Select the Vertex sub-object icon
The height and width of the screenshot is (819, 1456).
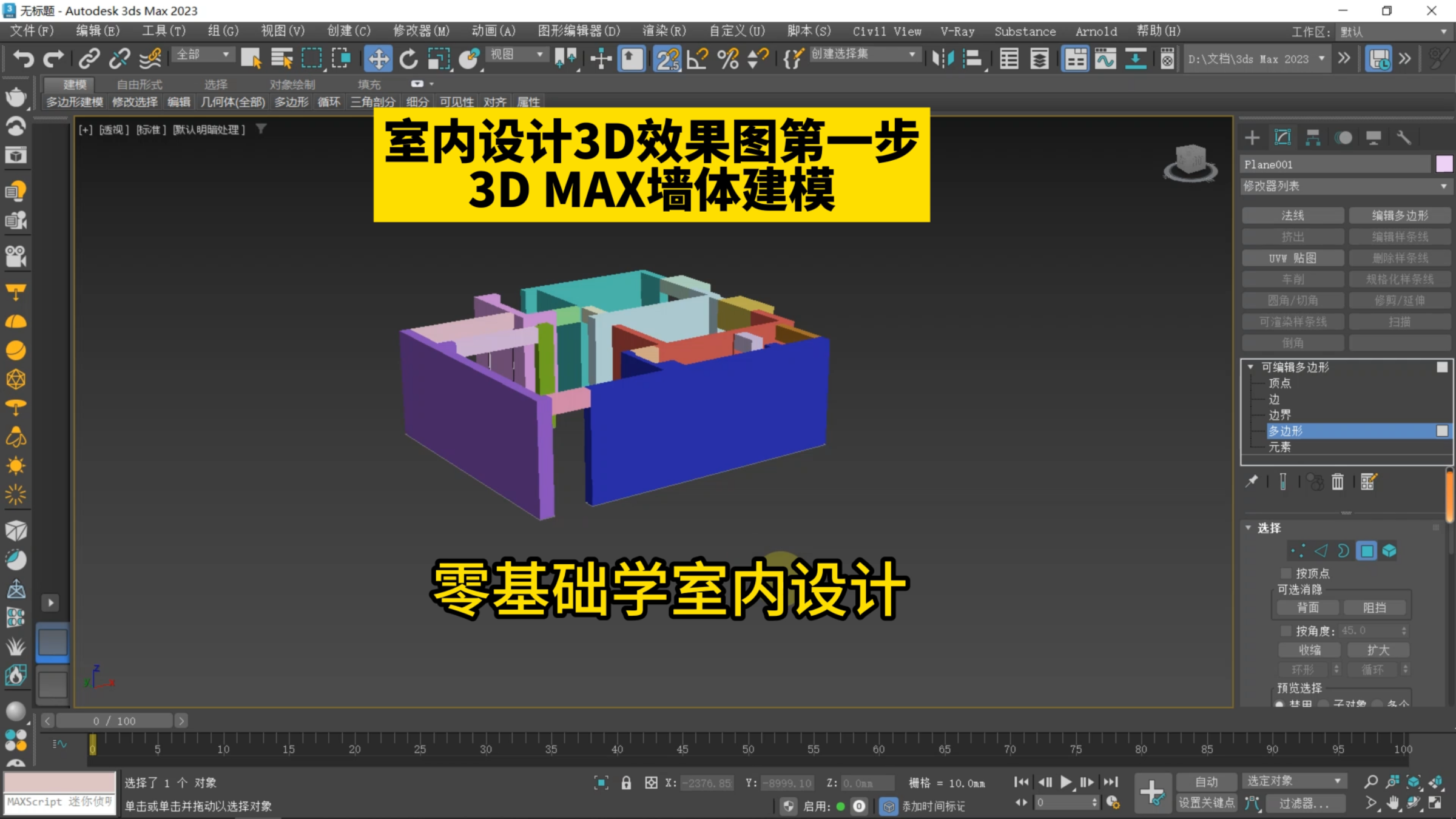1298,551
